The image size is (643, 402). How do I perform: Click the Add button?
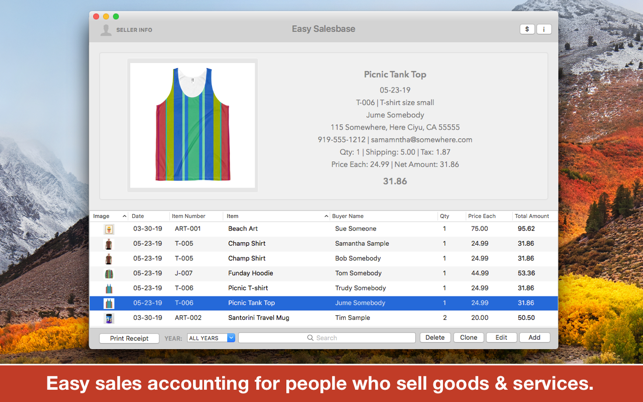(x=534, y=338)
